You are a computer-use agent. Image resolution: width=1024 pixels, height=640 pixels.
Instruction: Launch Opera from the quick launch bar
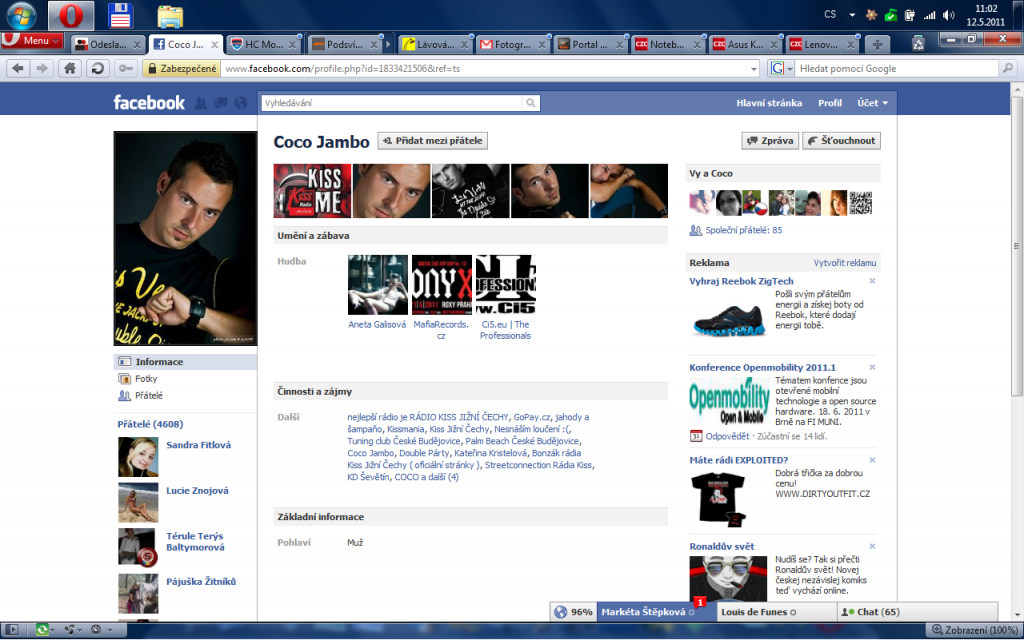(71, 15)
